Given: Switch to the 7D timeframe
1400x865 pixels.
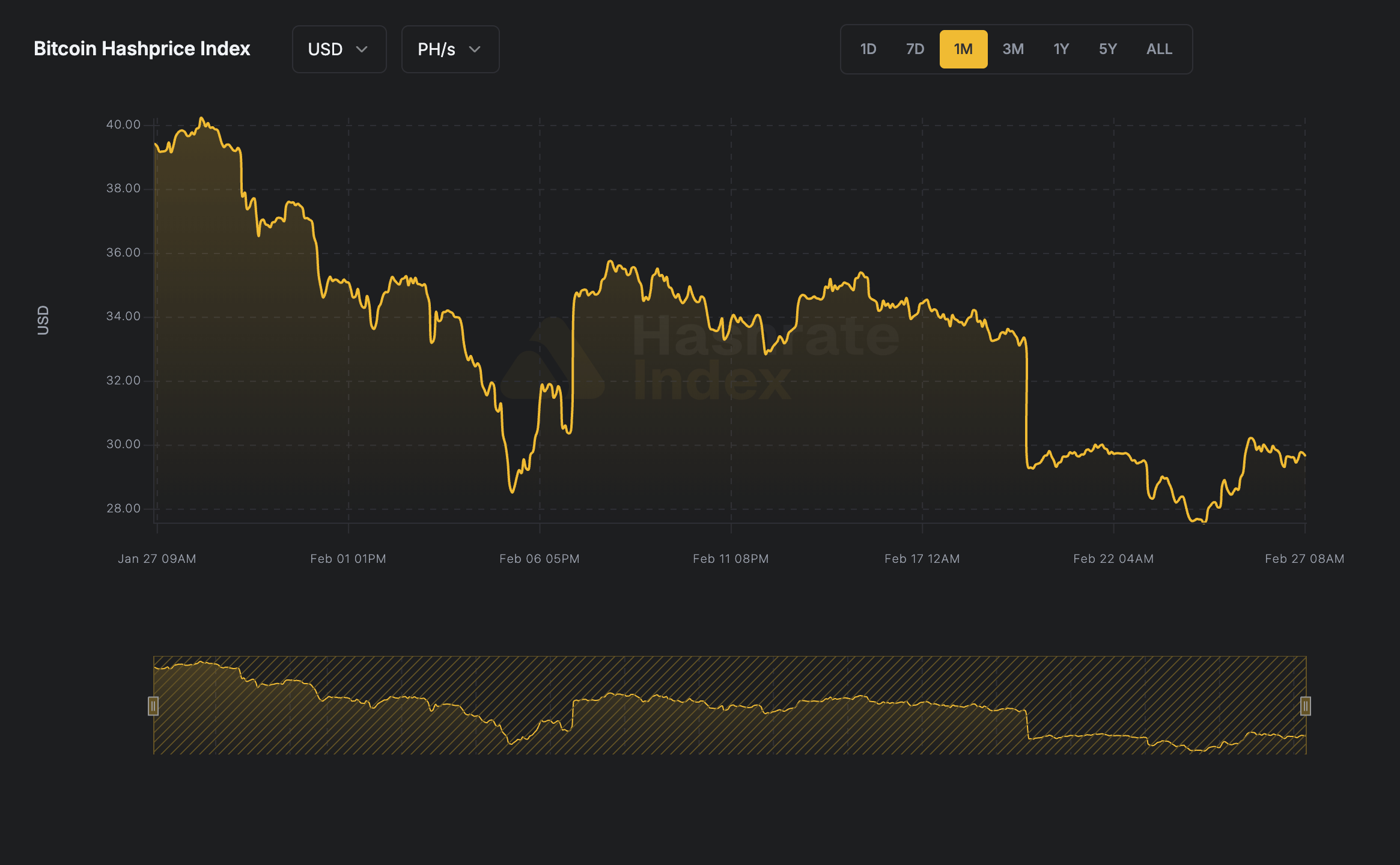Looking at the screenshot, I should click(915, 49).
